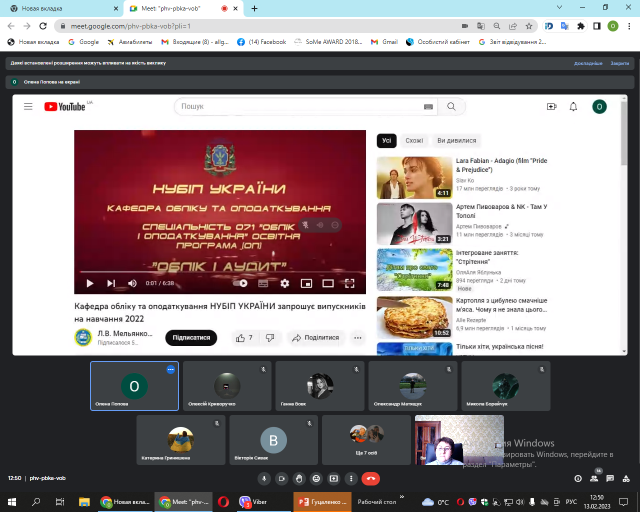
Task: Open Lara Fabian Adagio video thumbnail
Action: [x=414, y=178]
